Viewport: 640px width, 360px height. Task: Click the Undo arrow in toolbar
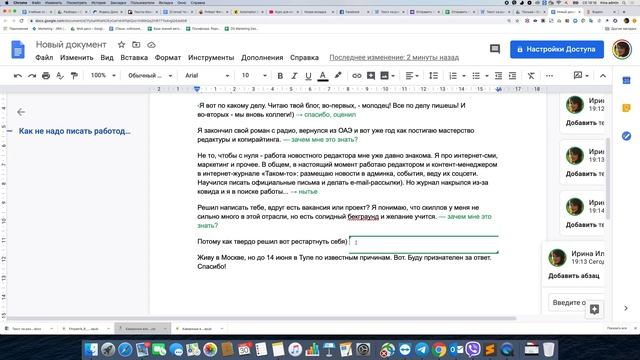tap(18, 76)
